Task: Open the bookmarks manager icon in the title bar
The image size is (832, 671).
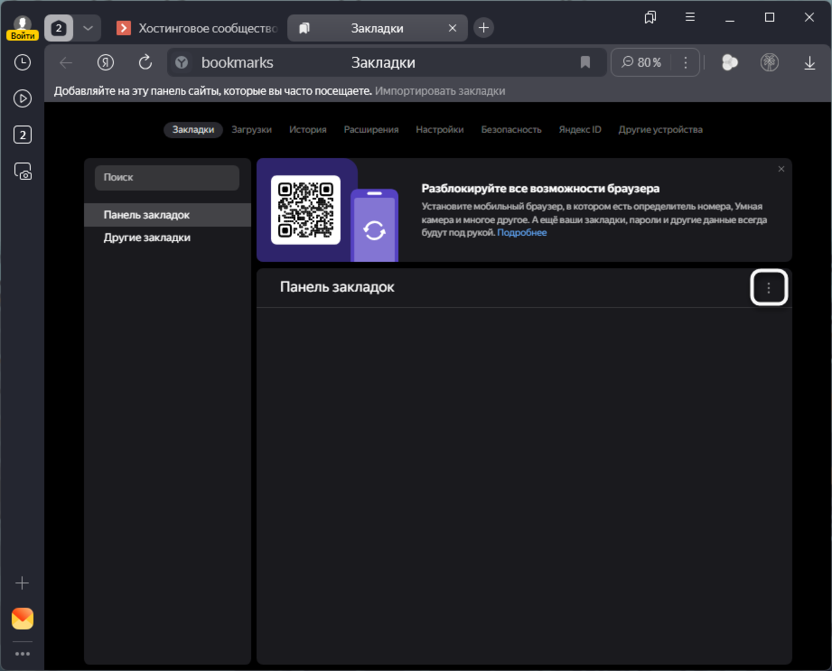Action: (650, 18)
